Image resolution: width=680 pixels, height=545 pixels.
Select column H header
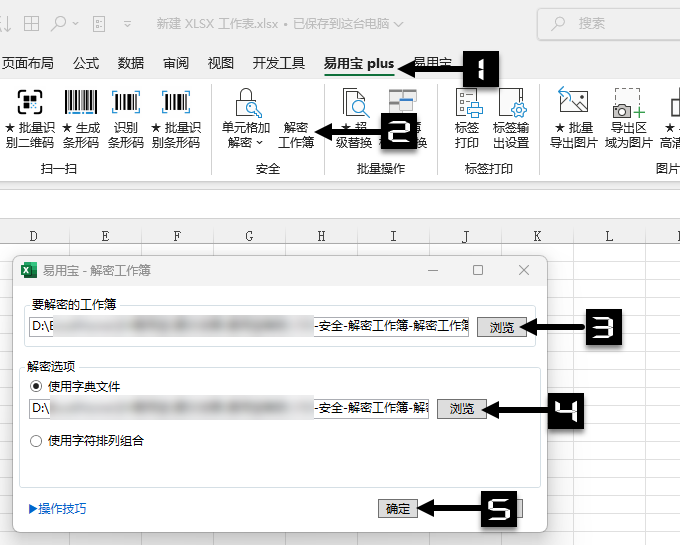tap(321, 236)
